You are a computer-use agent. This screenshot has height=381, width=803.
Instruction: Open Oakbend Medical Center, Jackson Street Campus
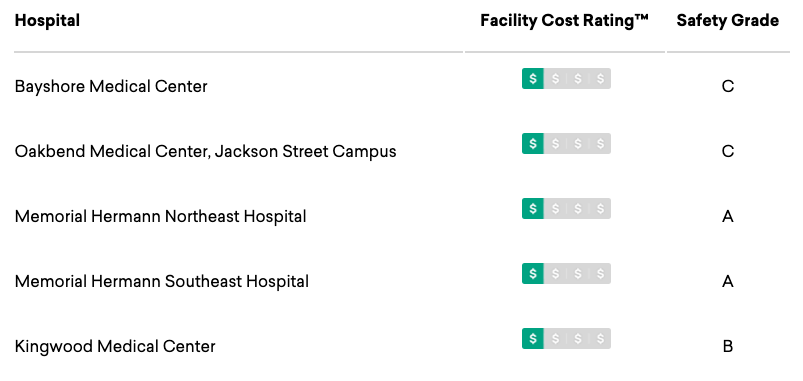point(205,152)
